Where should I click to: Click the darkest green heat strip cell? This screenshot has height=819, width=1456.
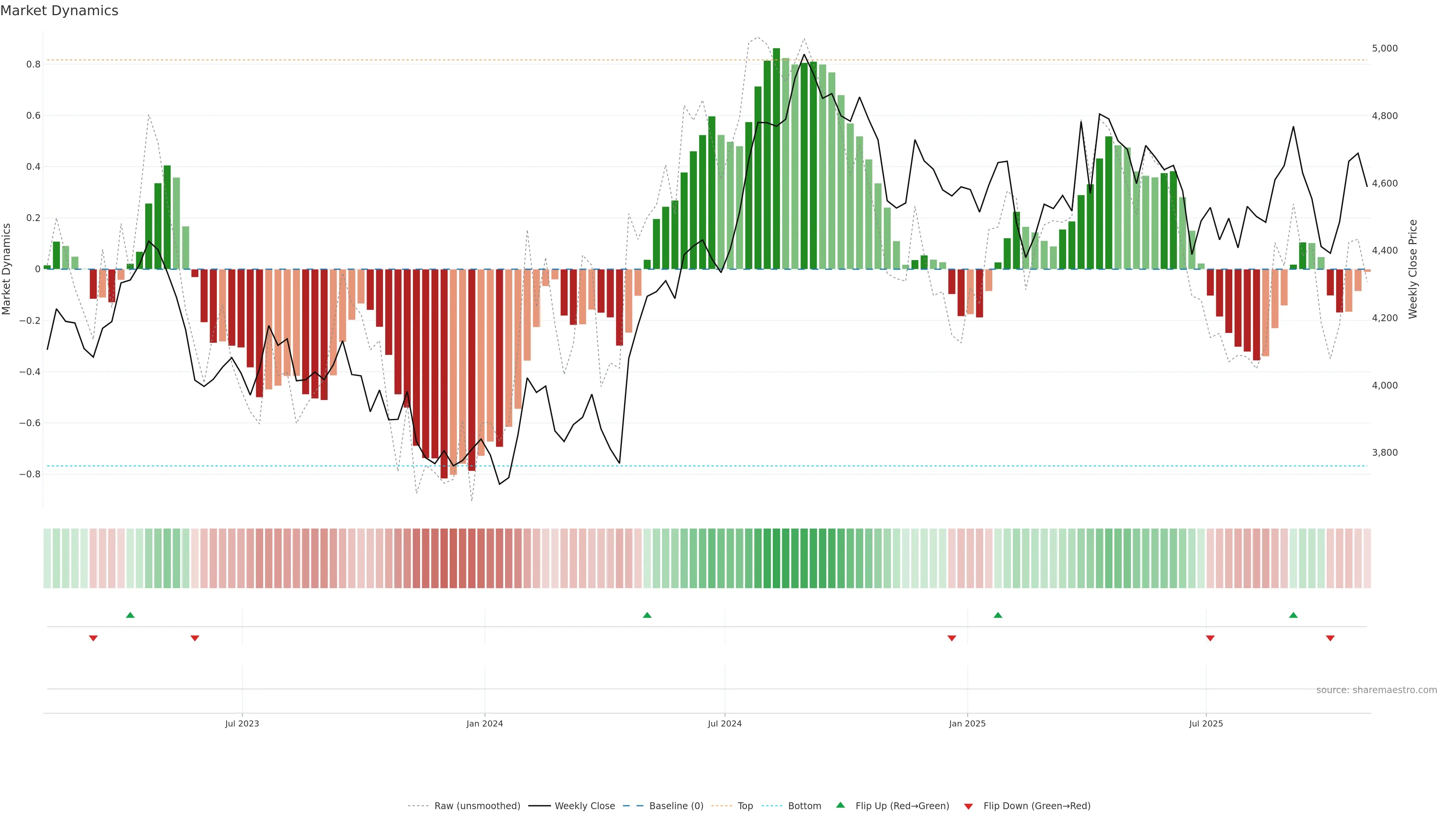(x=776, y=559)
